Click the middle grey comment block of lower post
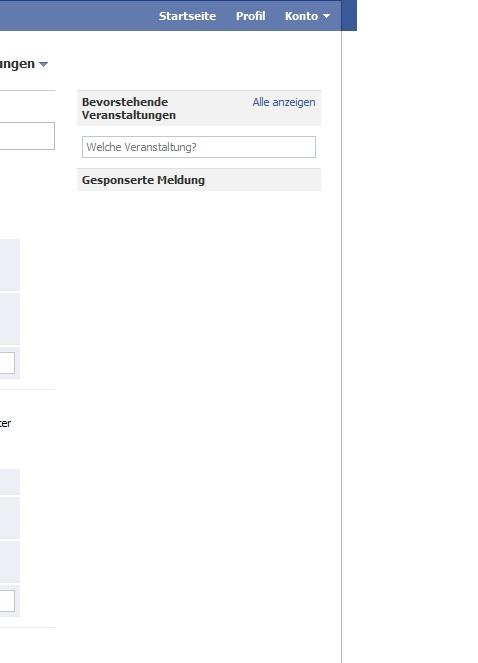 coord(10,518)
